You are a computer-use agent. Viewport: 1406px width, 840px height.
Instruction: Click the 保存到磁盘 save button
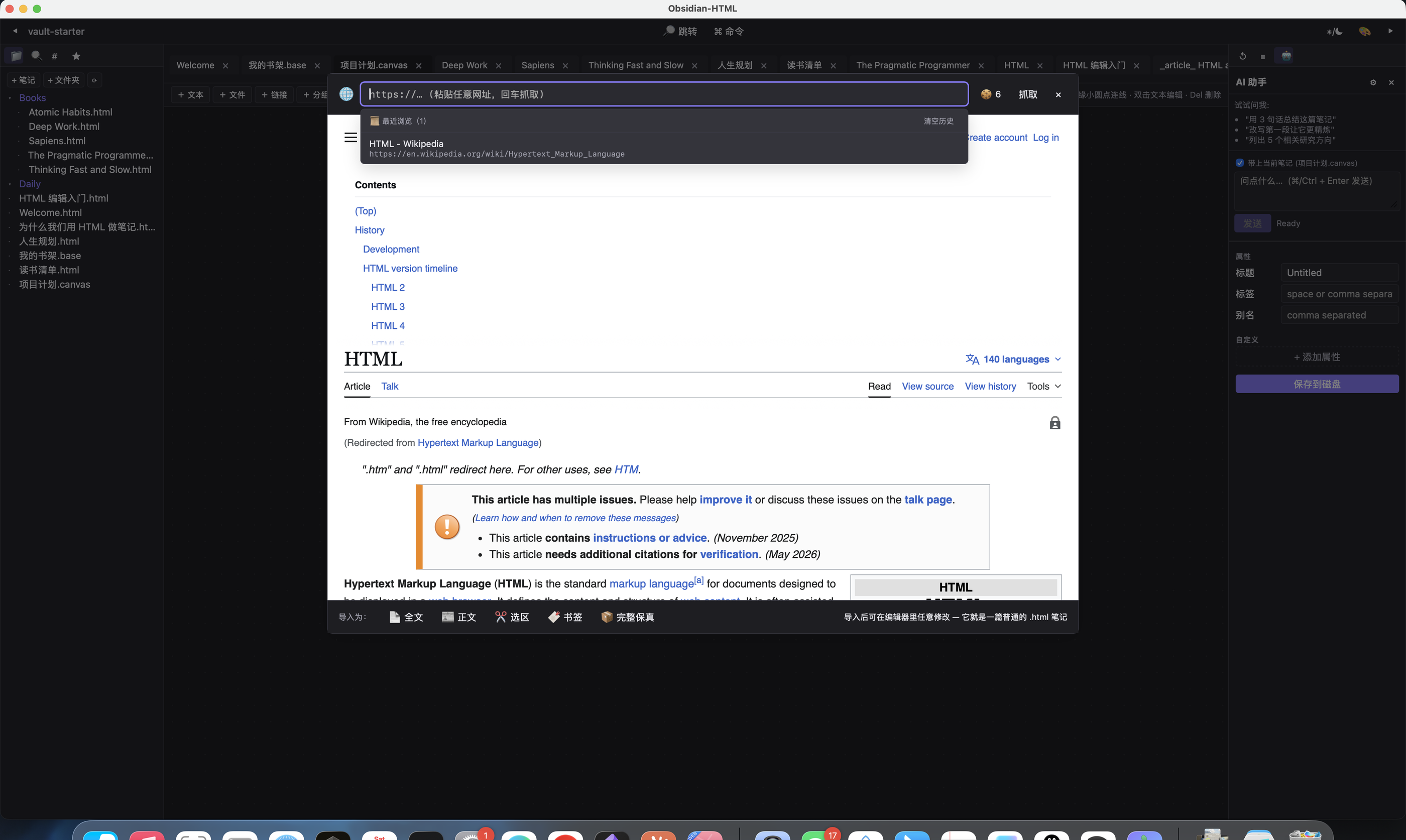pos(1317,384)
